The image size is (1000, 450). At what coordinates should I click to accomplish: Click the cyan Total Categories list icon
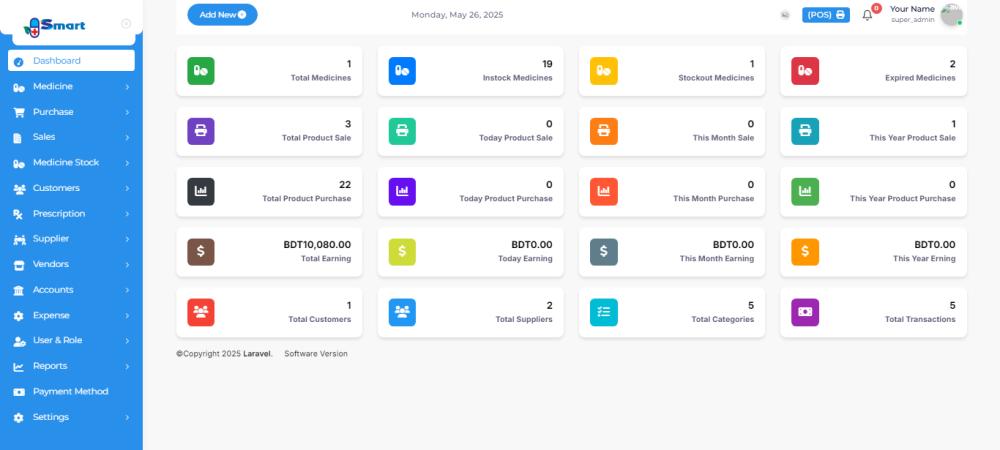coord(604,312)
